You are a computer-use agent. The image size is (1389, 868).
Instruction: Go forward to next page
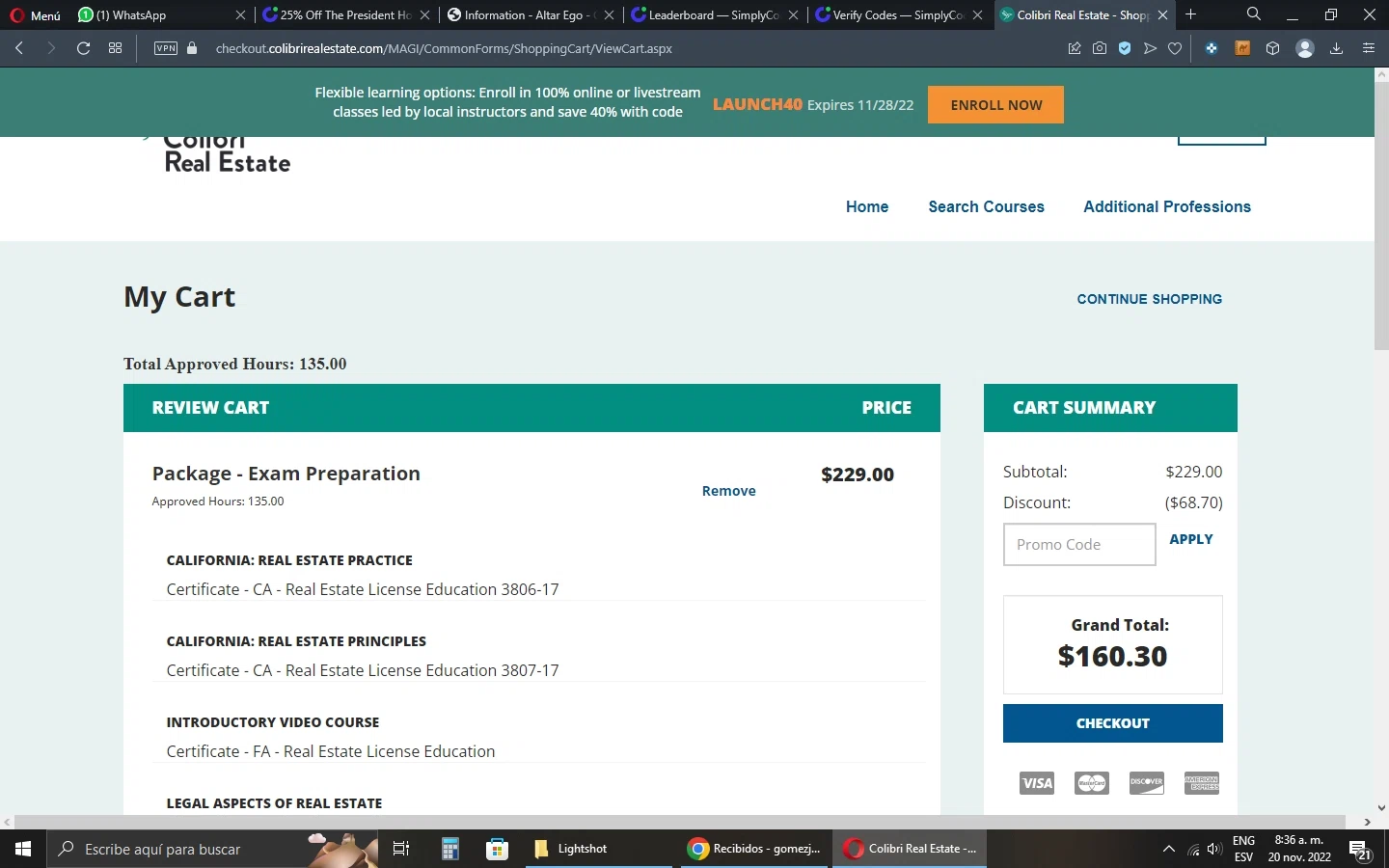51,48
